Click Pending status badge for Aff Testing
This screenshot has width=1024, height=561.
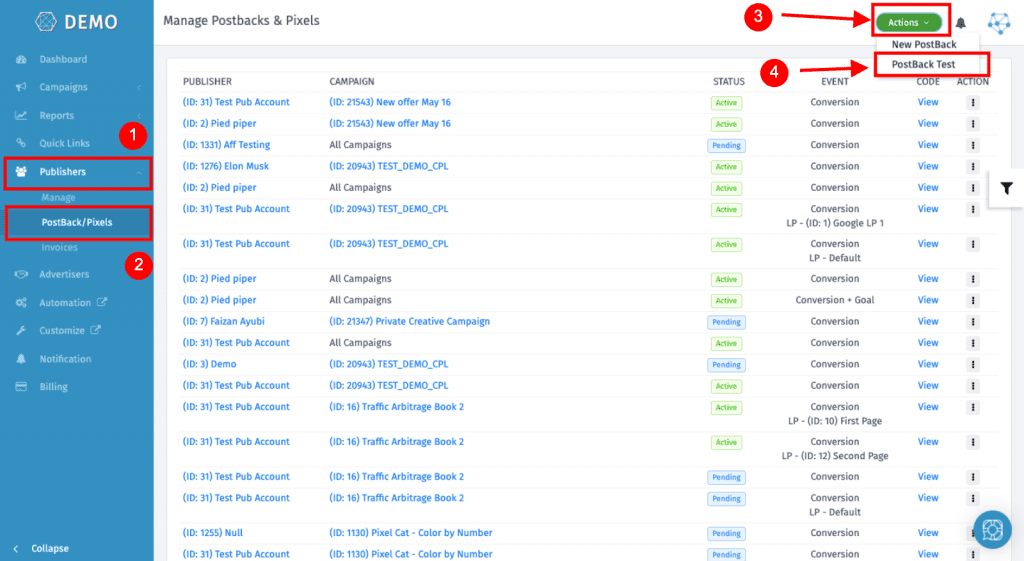pyautogui.click(x=726, y=145)
